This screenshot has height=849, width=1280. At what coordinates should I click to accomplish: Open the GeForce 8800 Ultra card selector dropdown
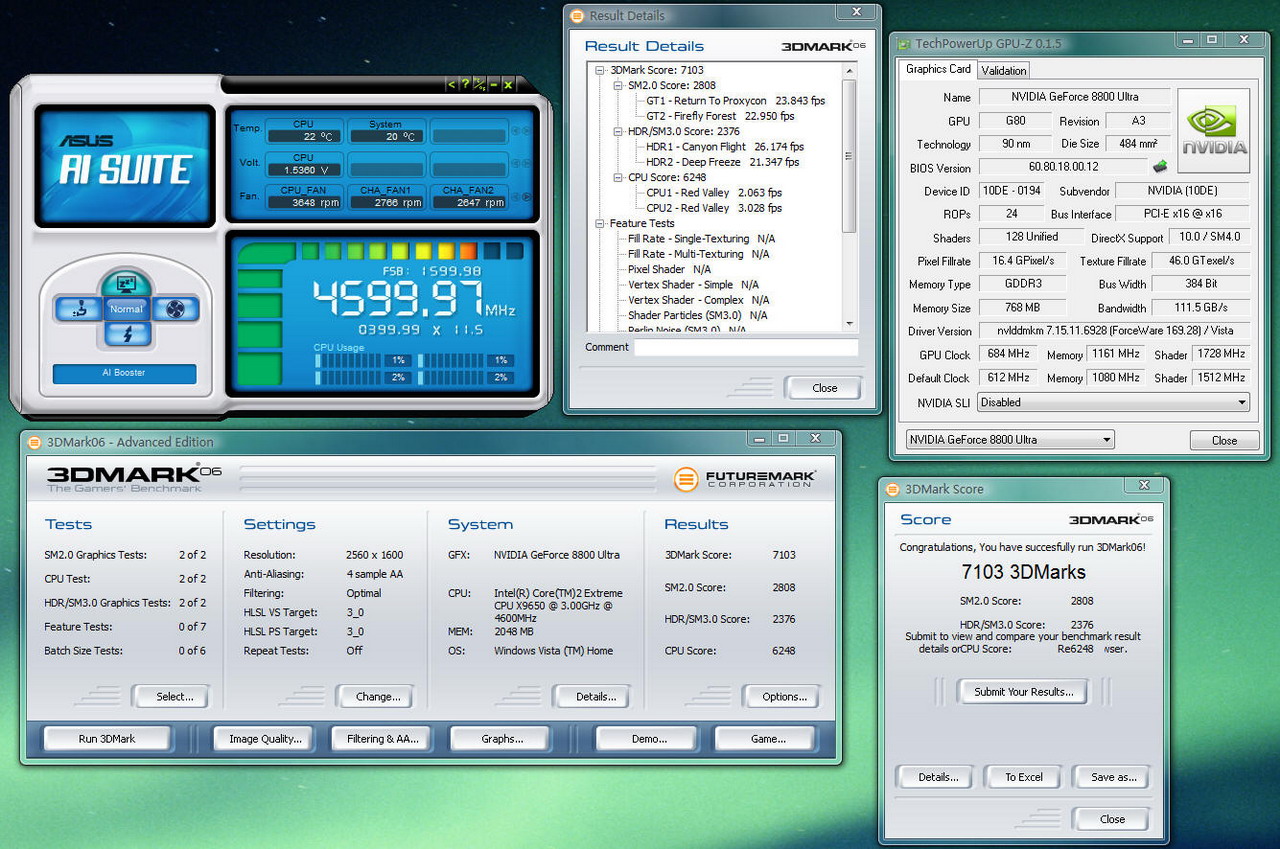coord(1009,440)
